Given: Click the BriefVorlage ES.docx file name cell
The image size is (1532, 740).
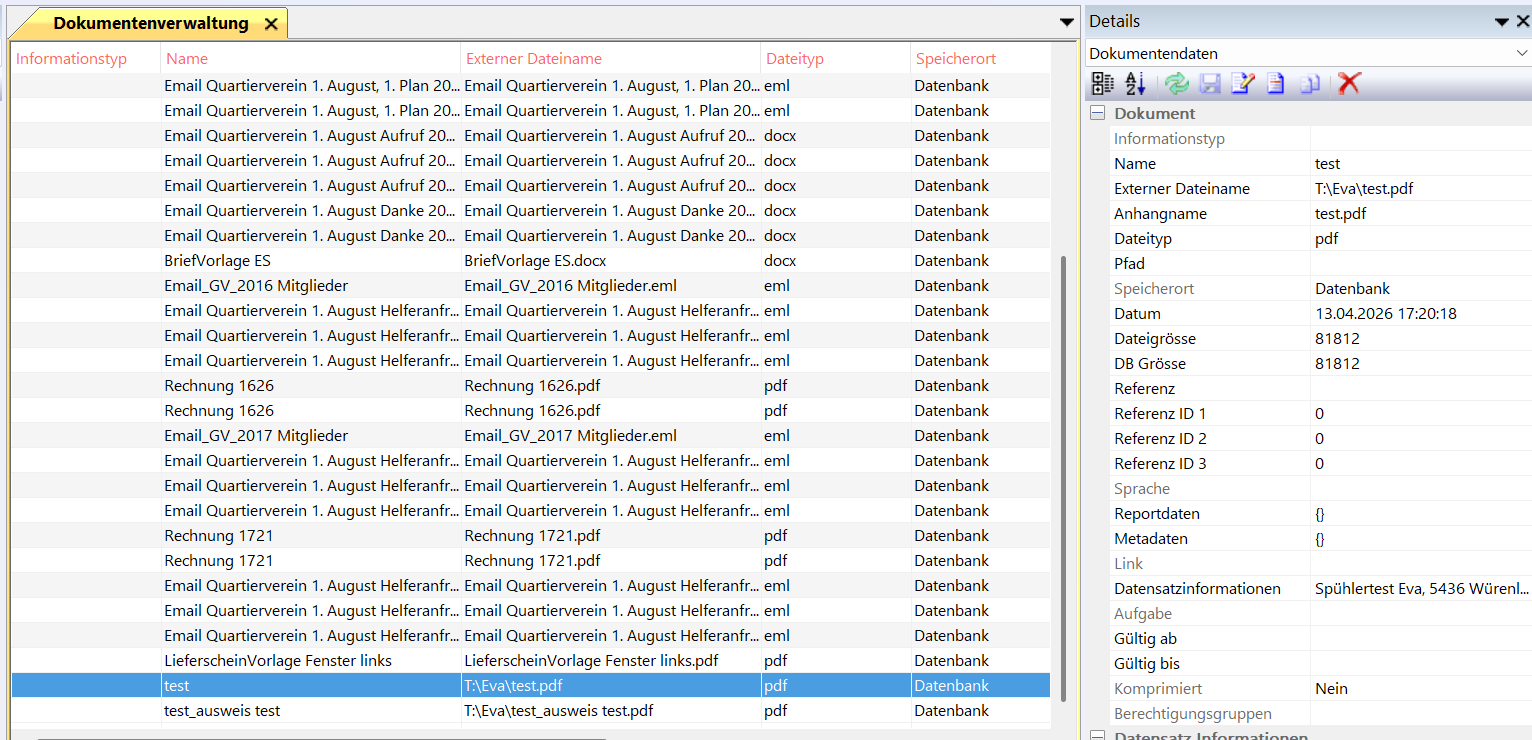Looking at the screenshot, I should pyautogui.click(x=611, y=261).
